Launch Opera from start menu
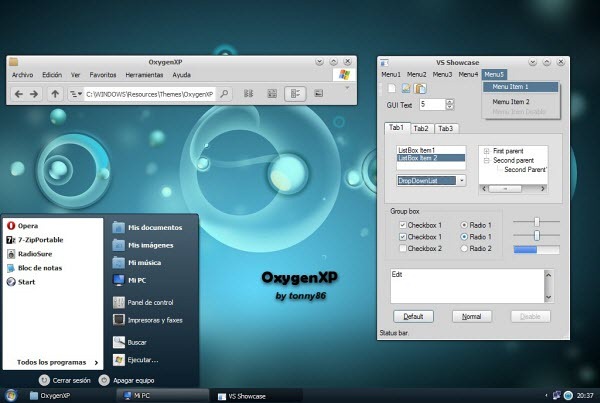 click(22, 226)
